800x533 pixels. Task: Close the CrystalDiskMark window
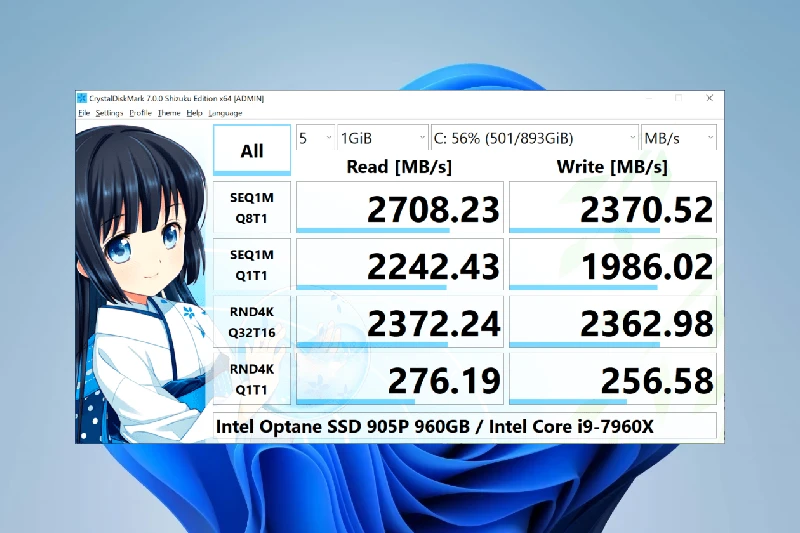709,98
